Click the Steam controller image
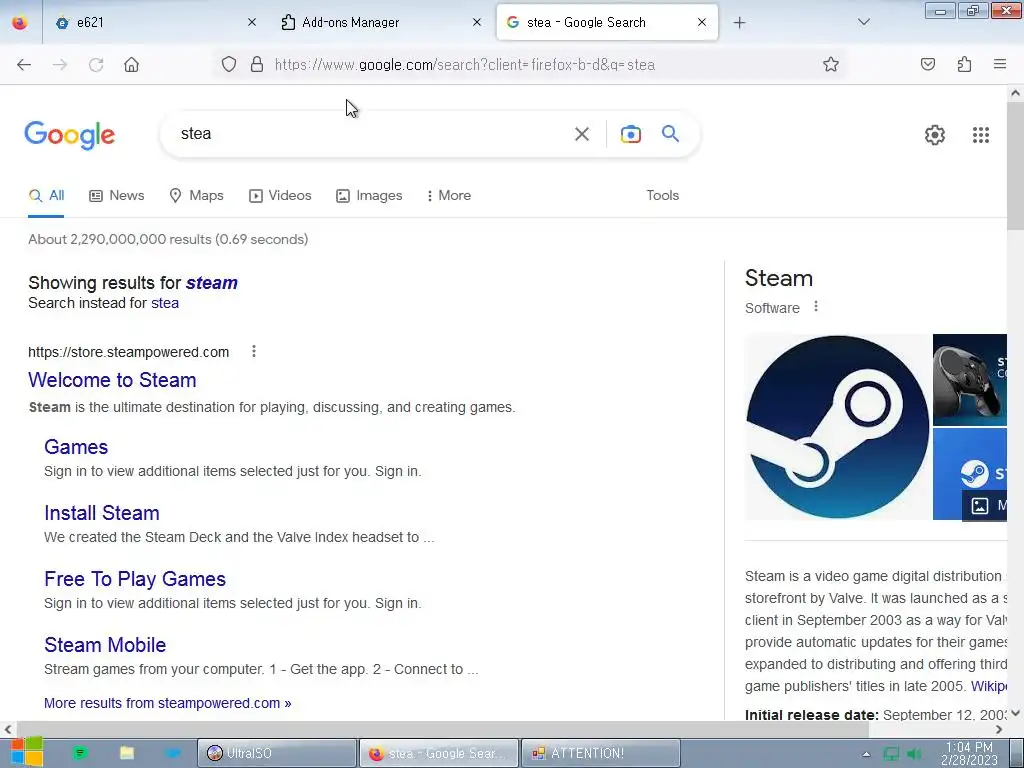This screenshot has height=768, width=1024. pos(970,379)
